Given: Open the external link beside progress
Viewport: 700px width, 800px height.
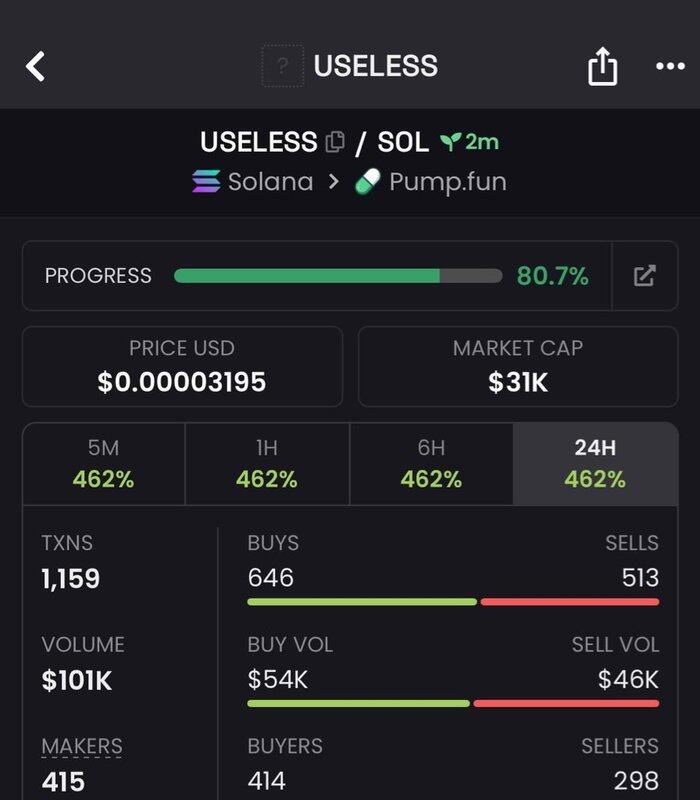Looking at the screenshot, I should coord(645,276).
